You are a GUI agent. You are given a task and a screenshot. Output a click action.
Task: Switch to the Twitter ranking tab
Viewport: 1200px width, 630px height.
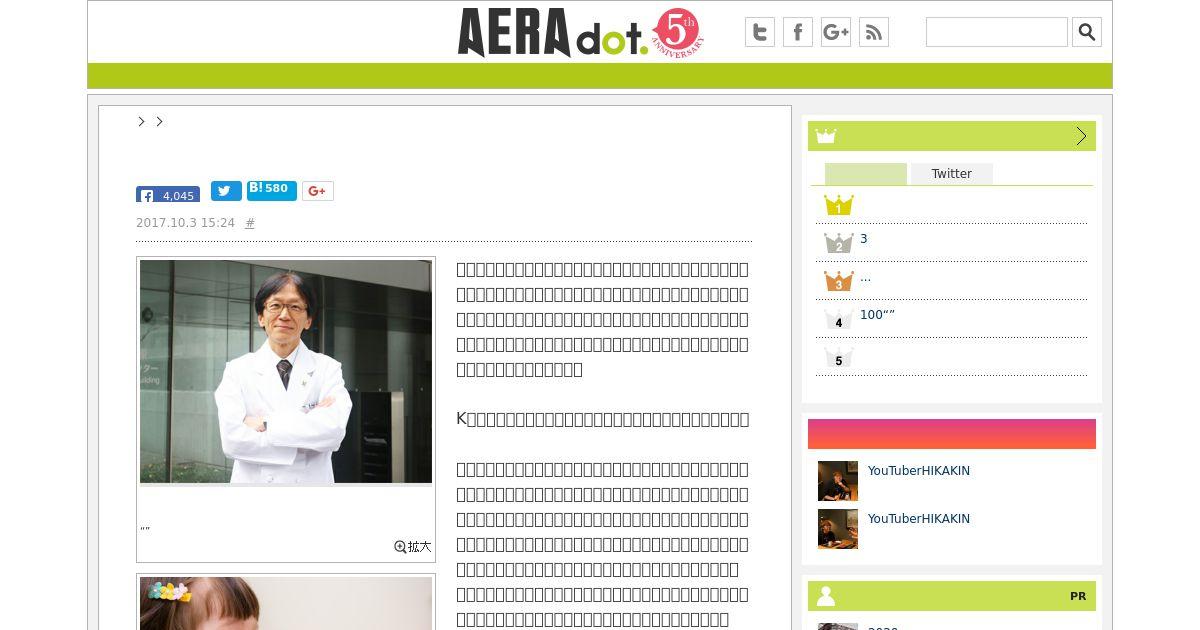(952, 174)
